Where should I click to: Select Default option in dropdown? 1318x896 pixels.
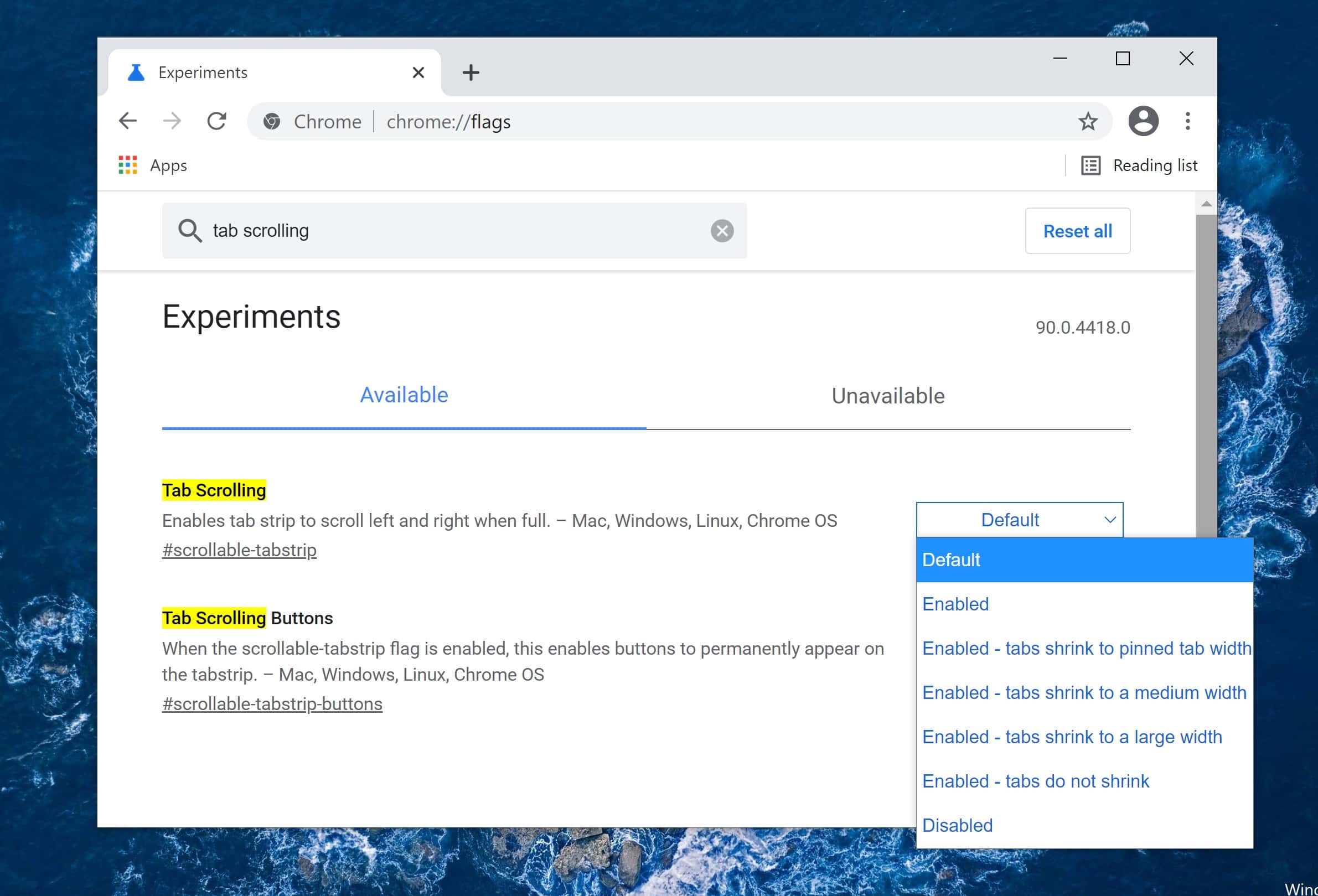[x=1084, y=560]
